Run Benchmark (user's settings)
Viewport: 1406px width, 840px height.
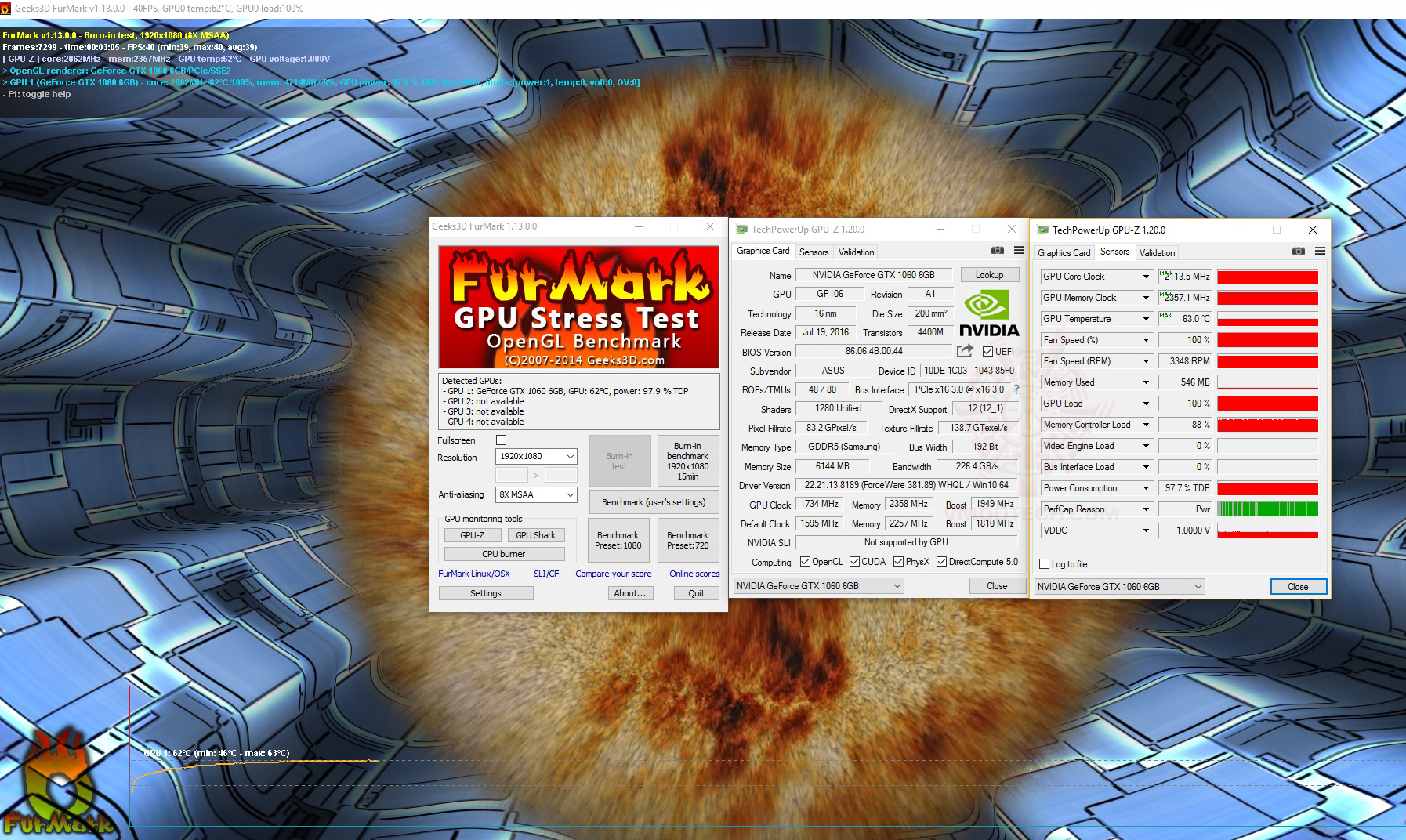[654, 502]
